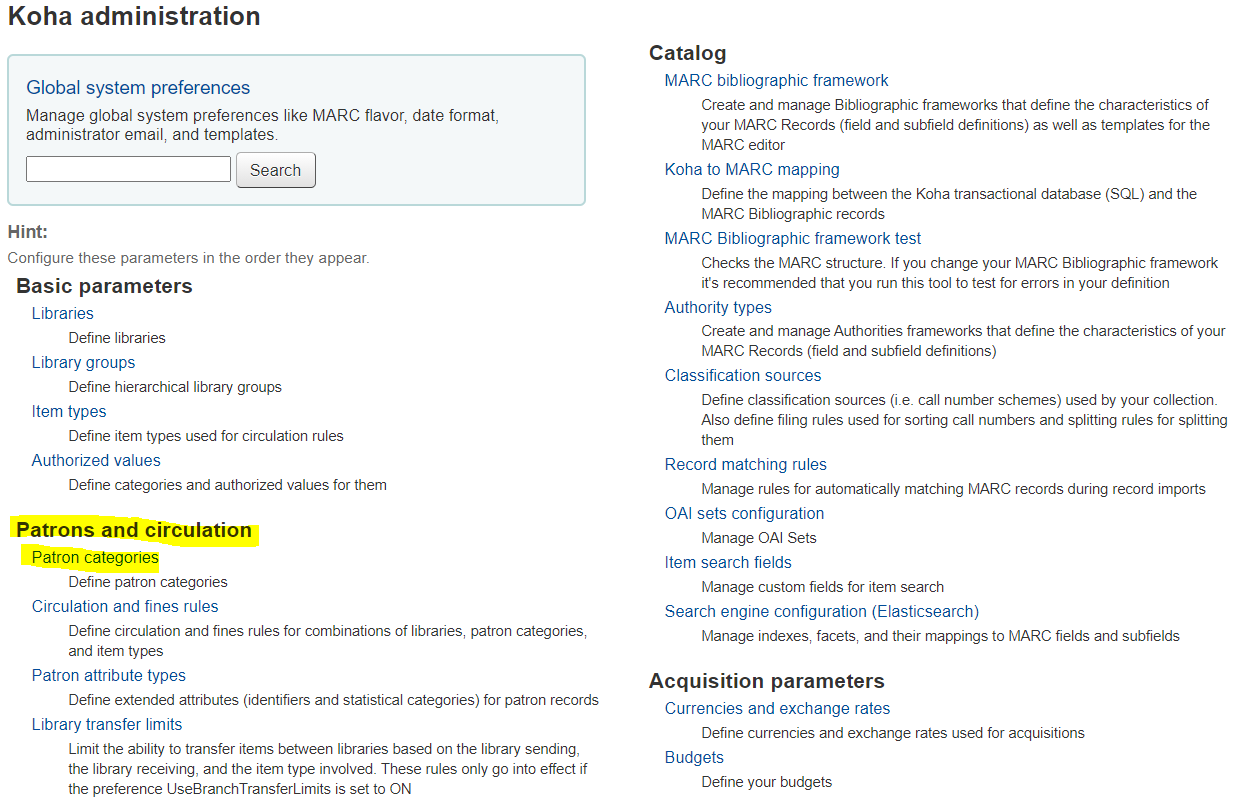This screenshot has width=1238, height=798.
Task: Go to Patron attribute types
Action: click(109, 675)
